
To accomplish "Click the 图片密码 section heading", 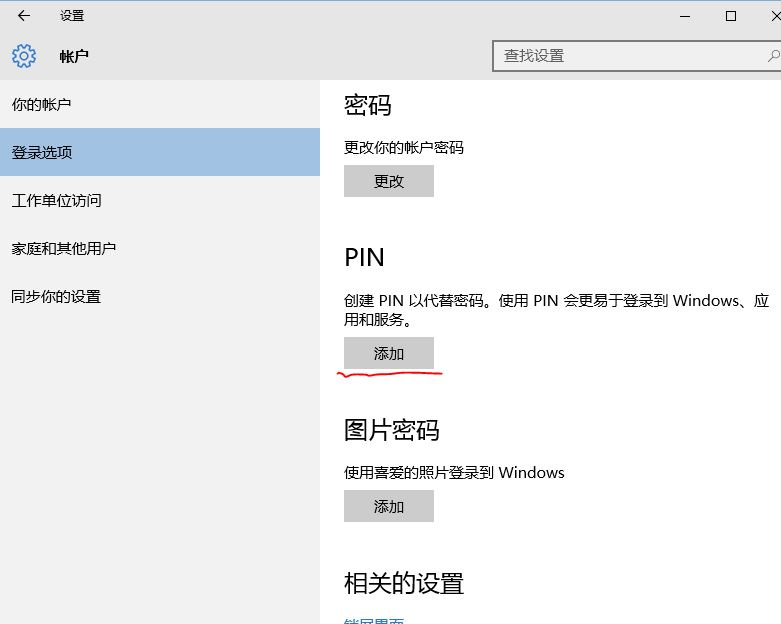I will (x=391, y=431).
